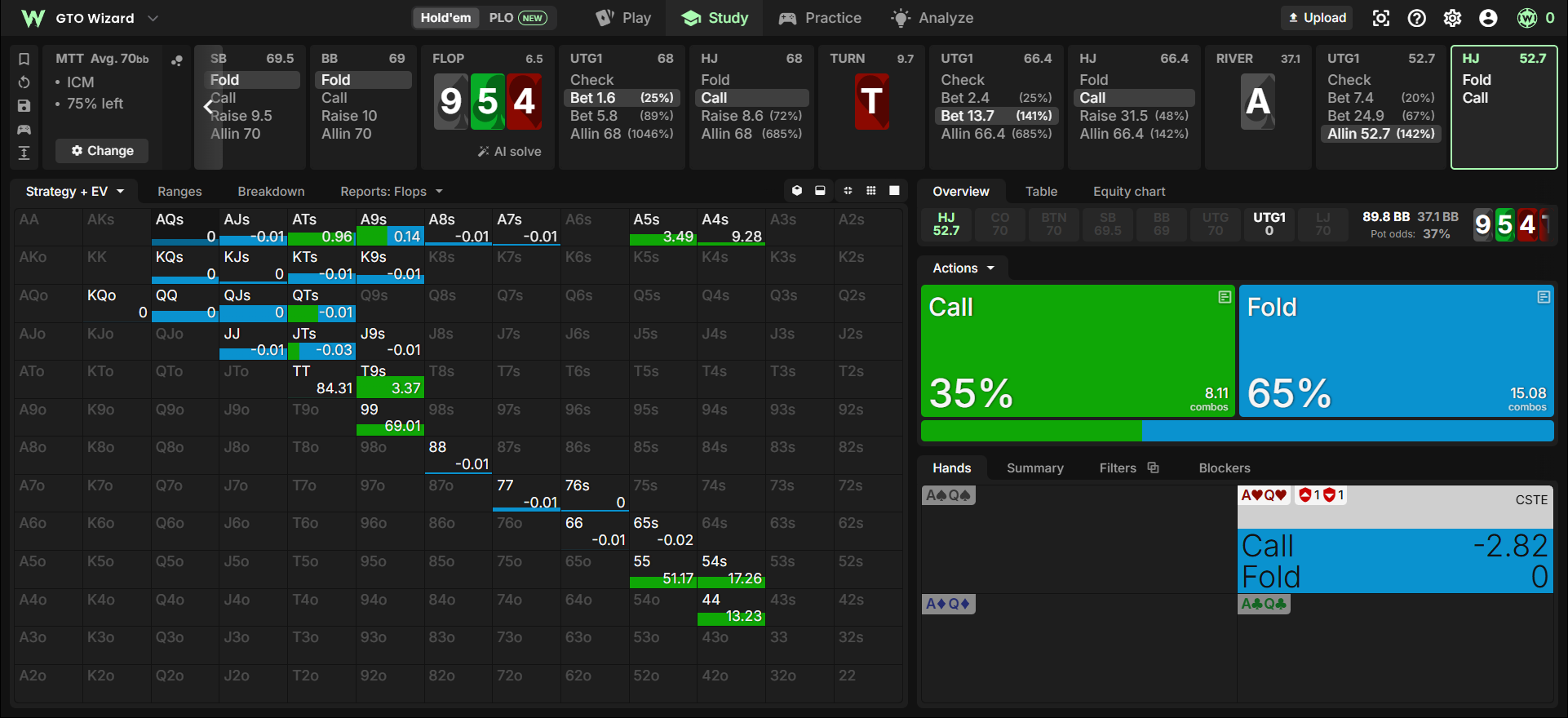The width and height of the screenshot is (1568, 718).
Task: Click the reset (circular arrow) icon
Action: coord(24,82)
